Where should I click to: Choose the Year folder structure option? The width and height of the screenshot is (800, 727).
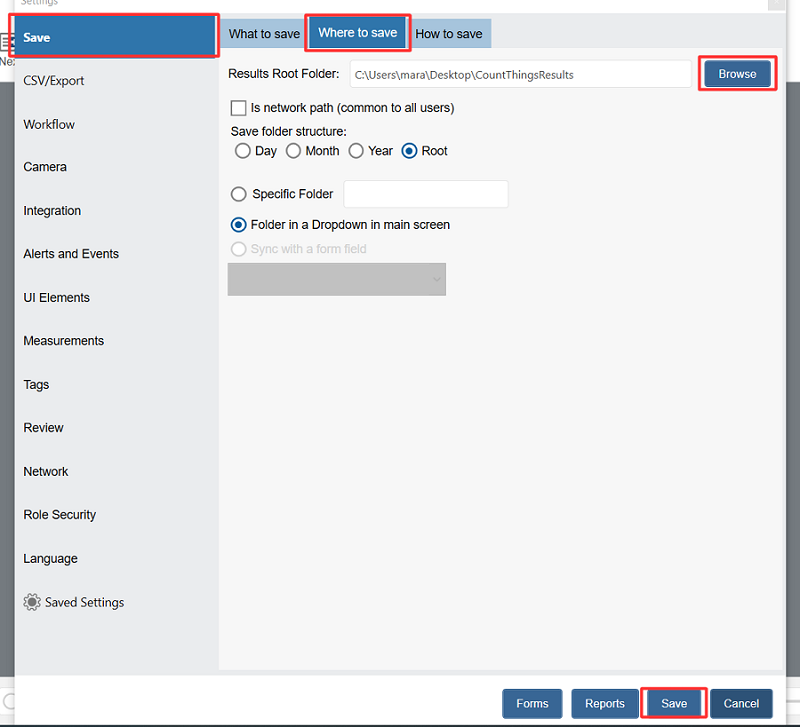(356, 151)
